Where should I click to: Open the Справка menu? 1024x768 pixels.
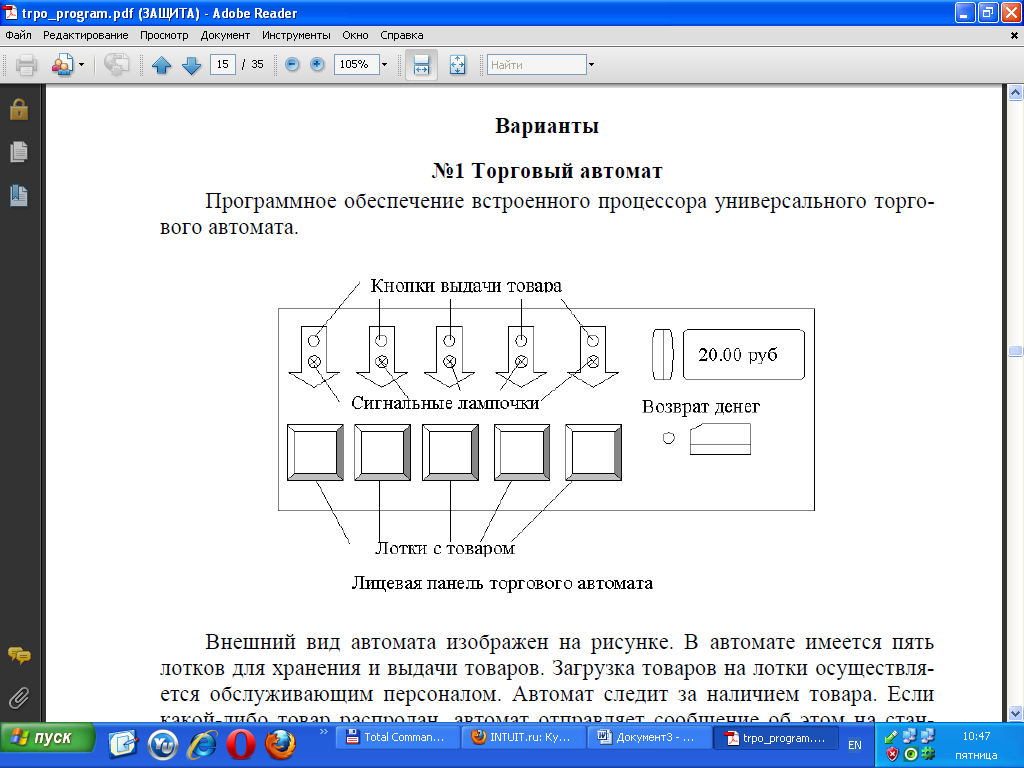402,35
